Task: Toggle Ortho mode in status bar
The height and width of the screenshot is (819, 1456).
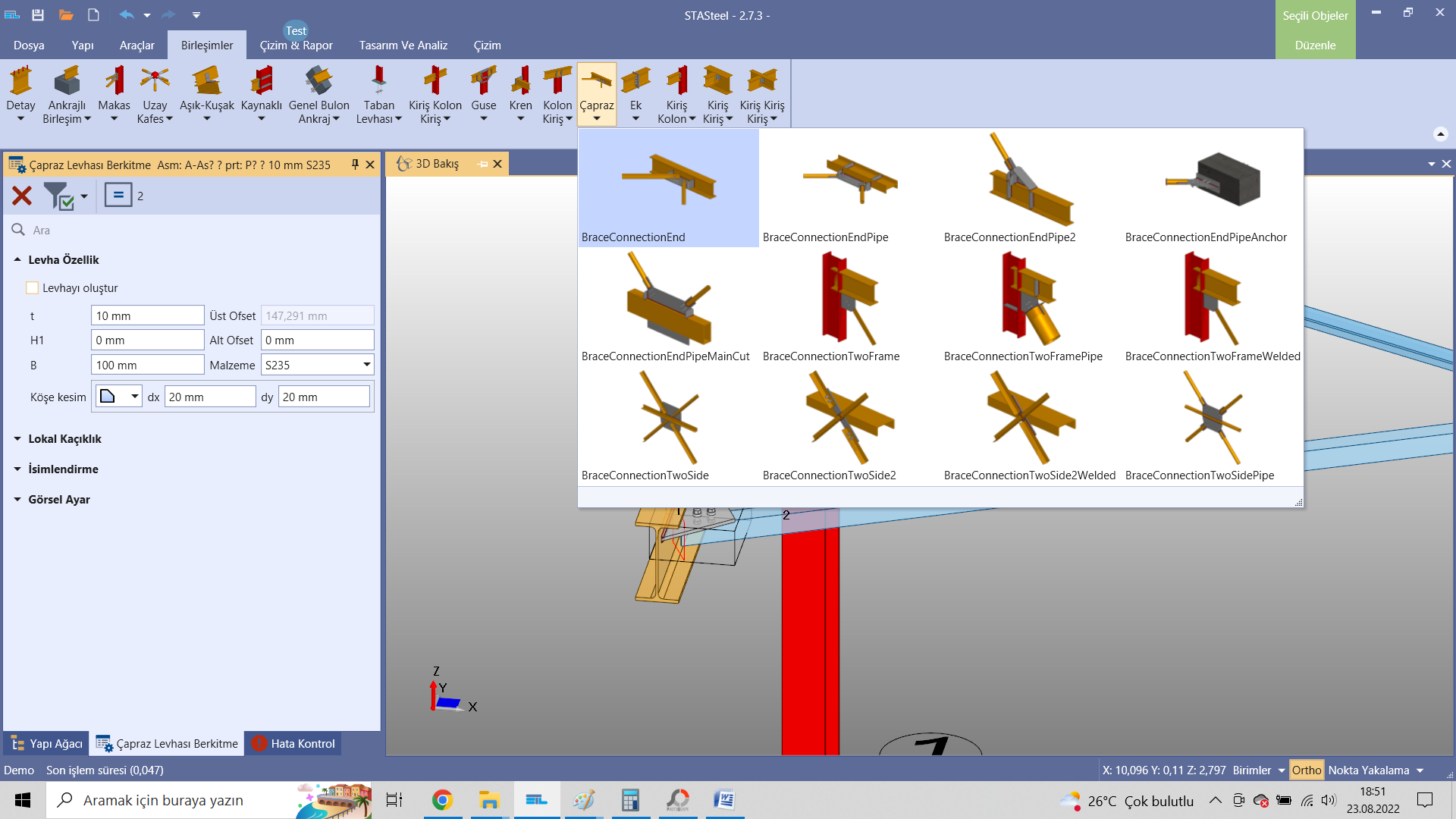Action: (1306, 770)
